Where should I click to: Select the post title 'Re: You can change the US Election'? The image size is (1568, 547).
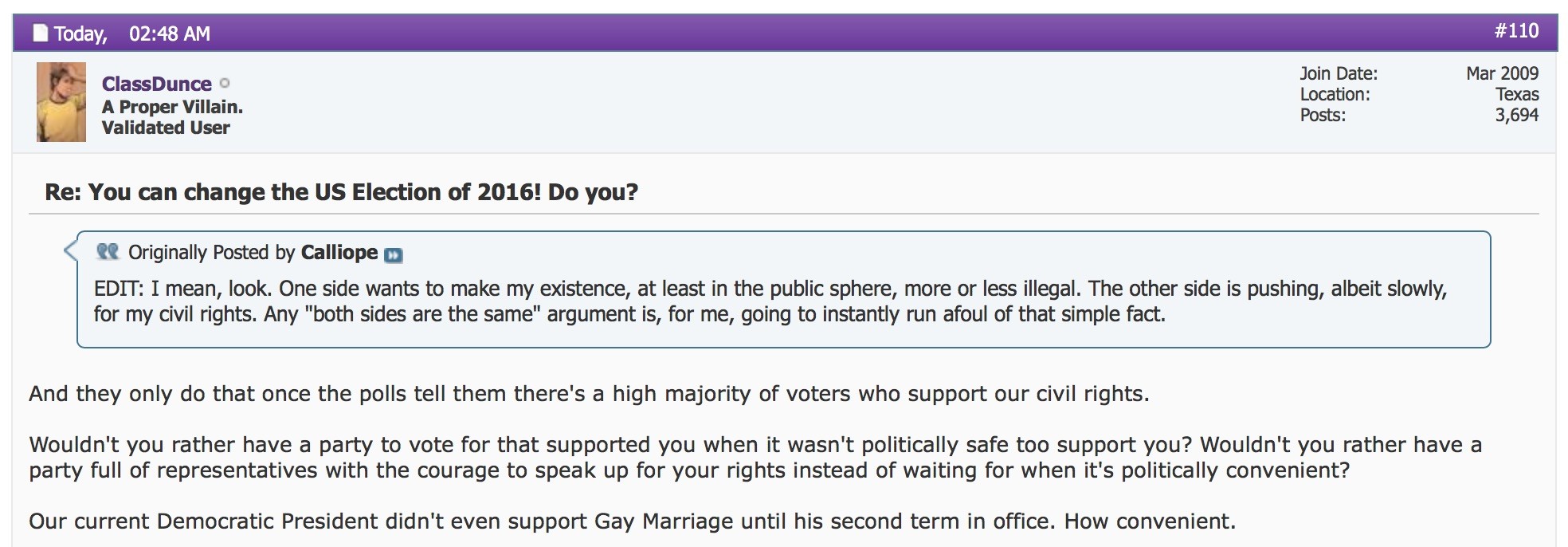tap(341, 192)
